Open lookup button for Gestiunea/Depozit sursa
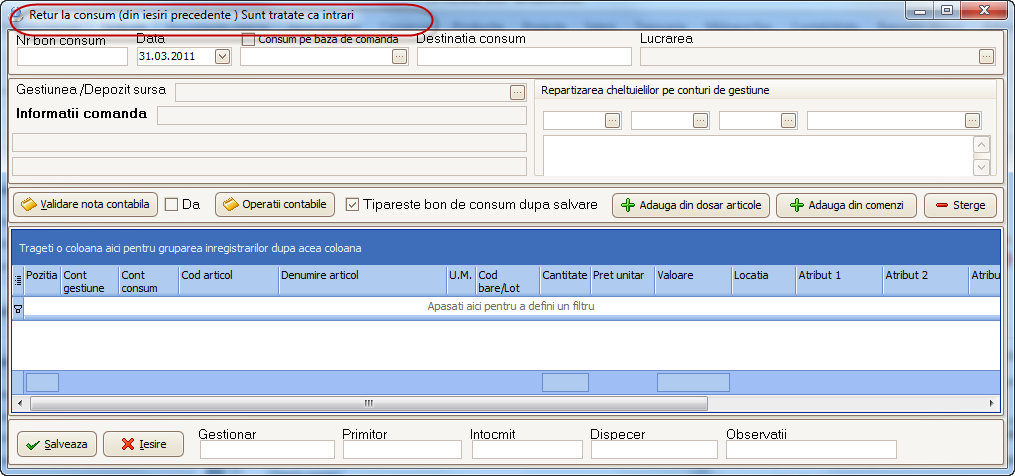Screen dimensions: 1015x476 [517, 92]
